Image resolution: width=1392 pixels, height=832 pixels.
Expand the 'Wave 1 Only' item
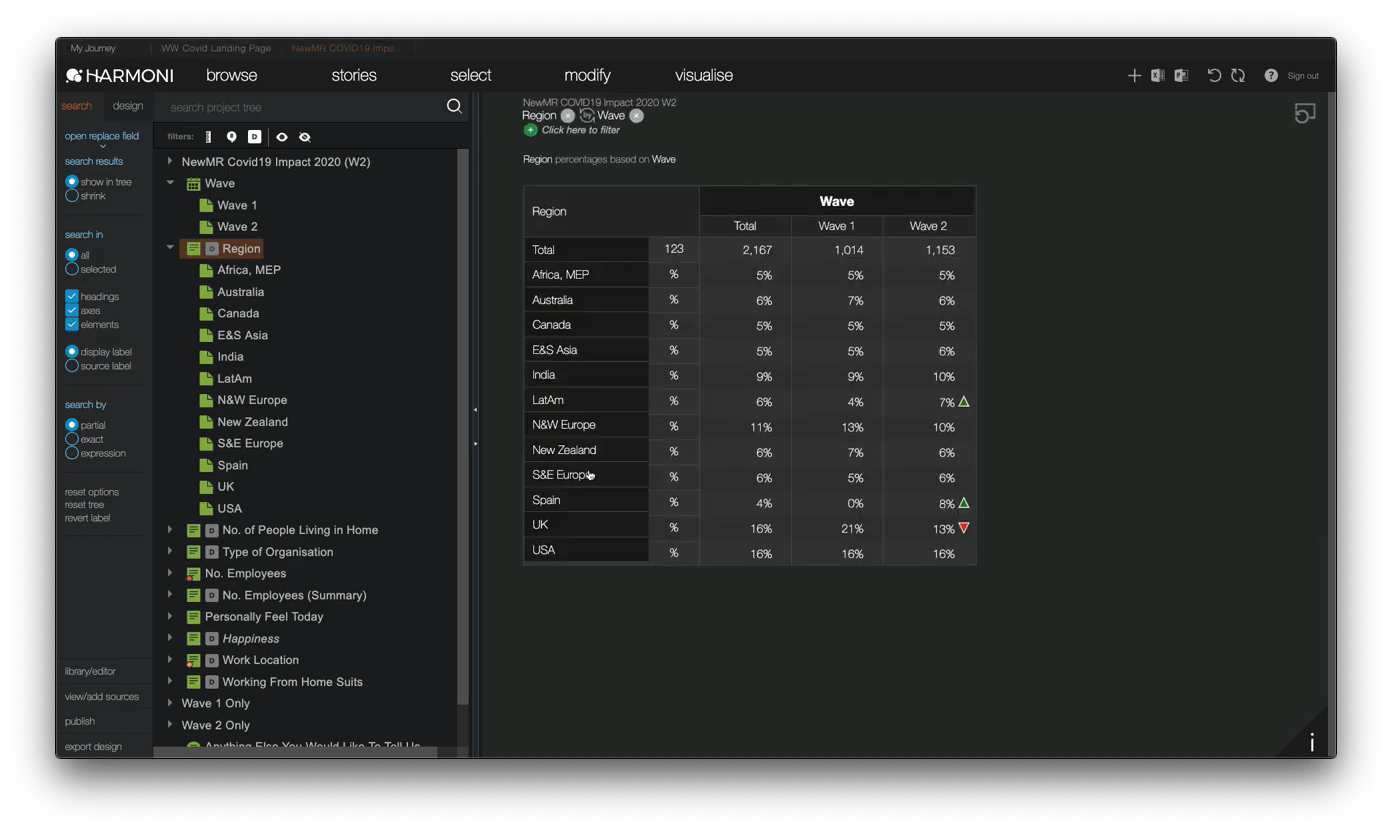pos(170,703)
